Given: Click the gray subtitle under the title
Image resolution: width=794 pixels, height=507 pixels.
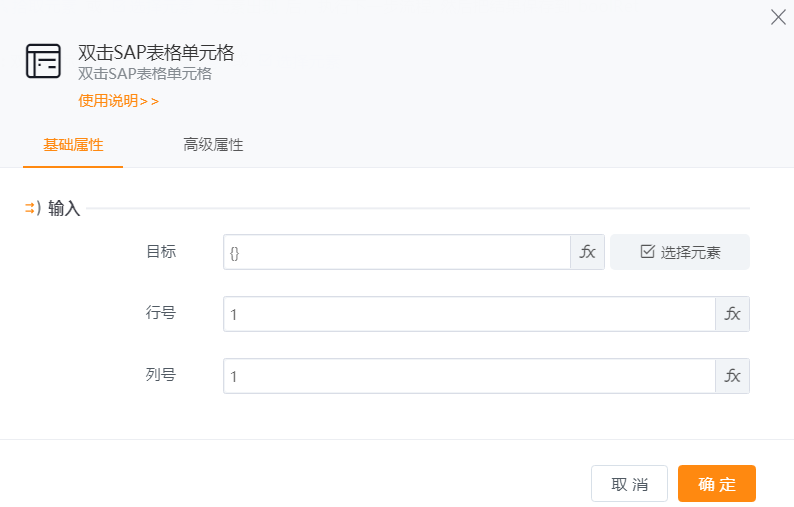Looking at the screenshot, I should pos(145,74).
